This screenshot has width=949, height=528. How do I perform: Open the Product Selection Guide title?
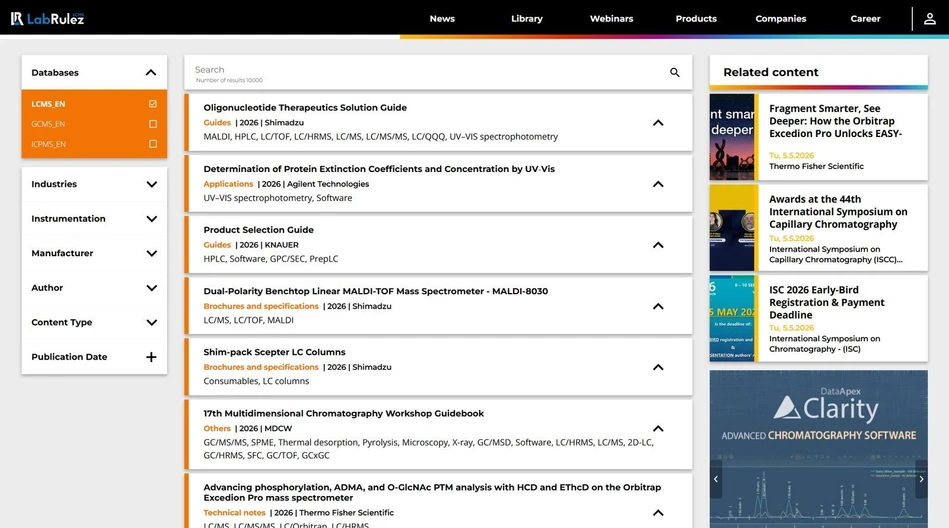258,229
